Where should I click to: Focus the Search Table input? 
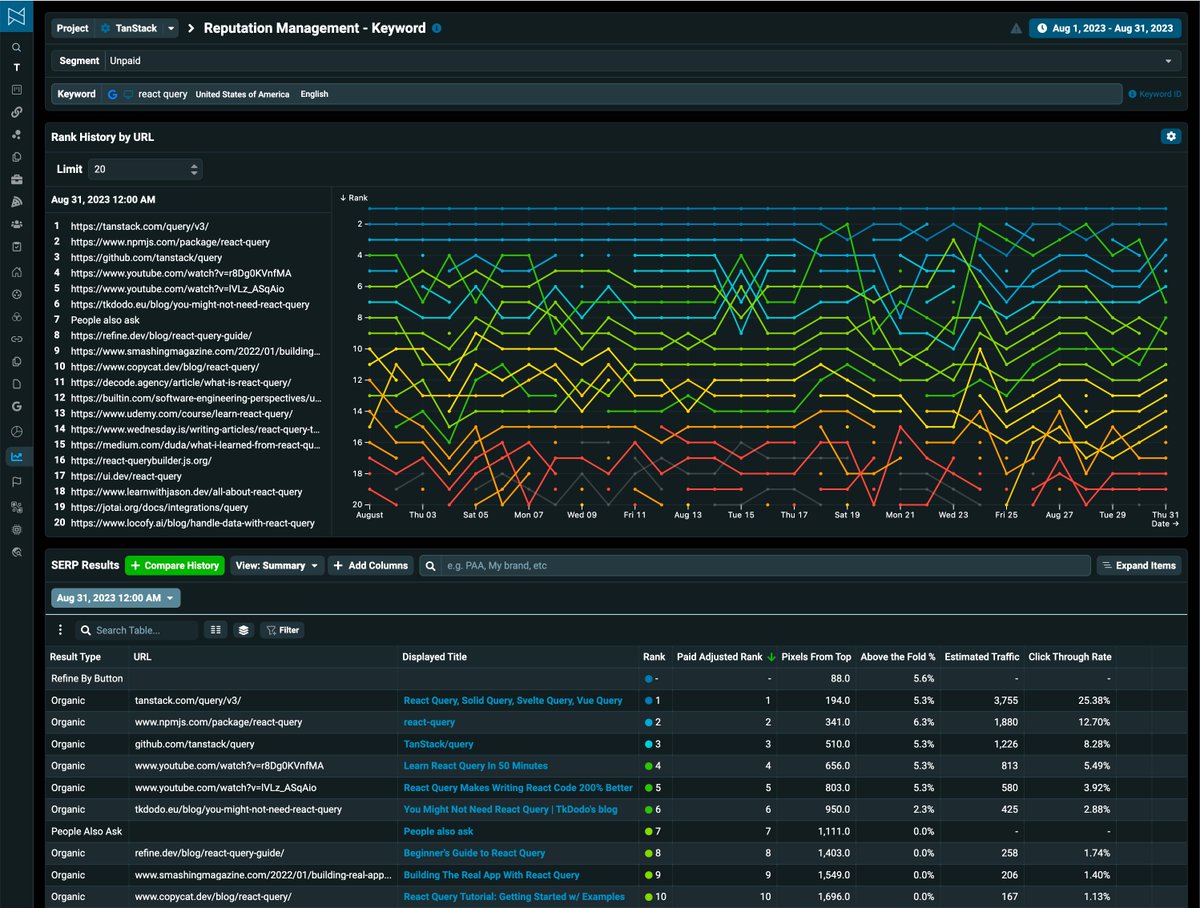pyautogui.click(x=137, y=630)
